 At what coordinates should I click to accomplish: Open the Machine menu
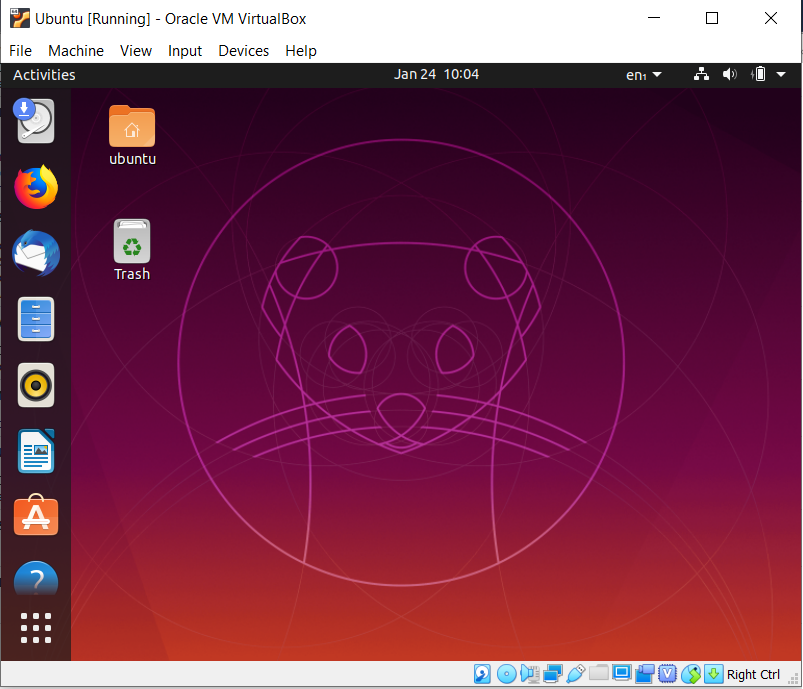(76, 51)
